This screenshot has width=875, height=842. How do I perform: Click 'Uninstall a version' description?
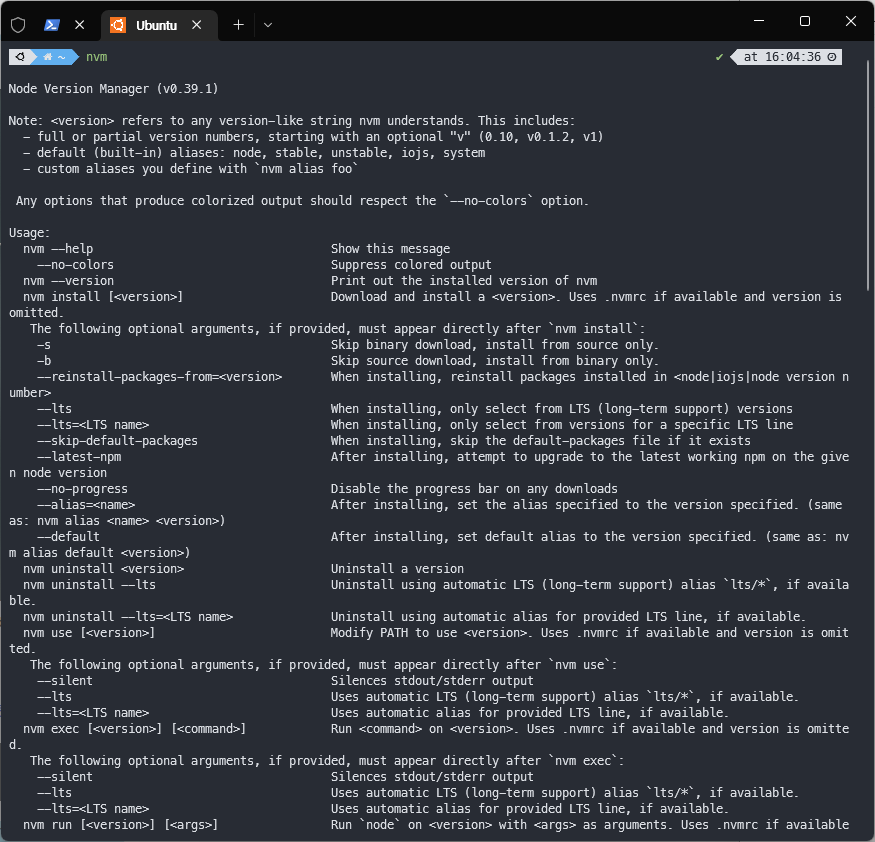[397, 569]
